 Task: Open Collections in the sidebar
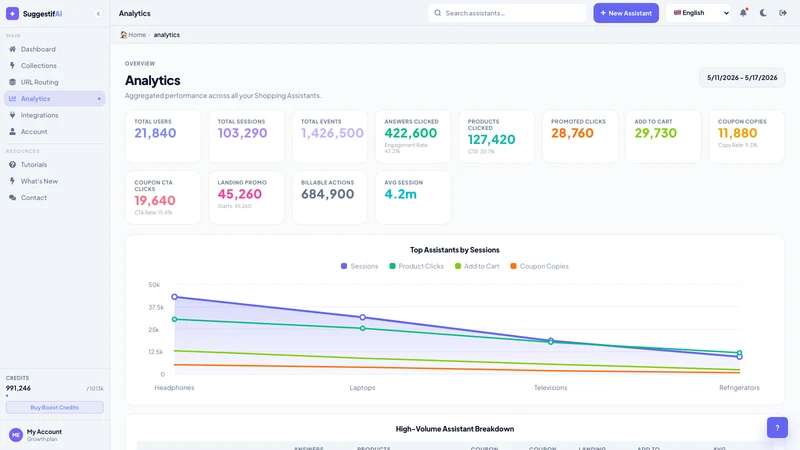[55, 65]
